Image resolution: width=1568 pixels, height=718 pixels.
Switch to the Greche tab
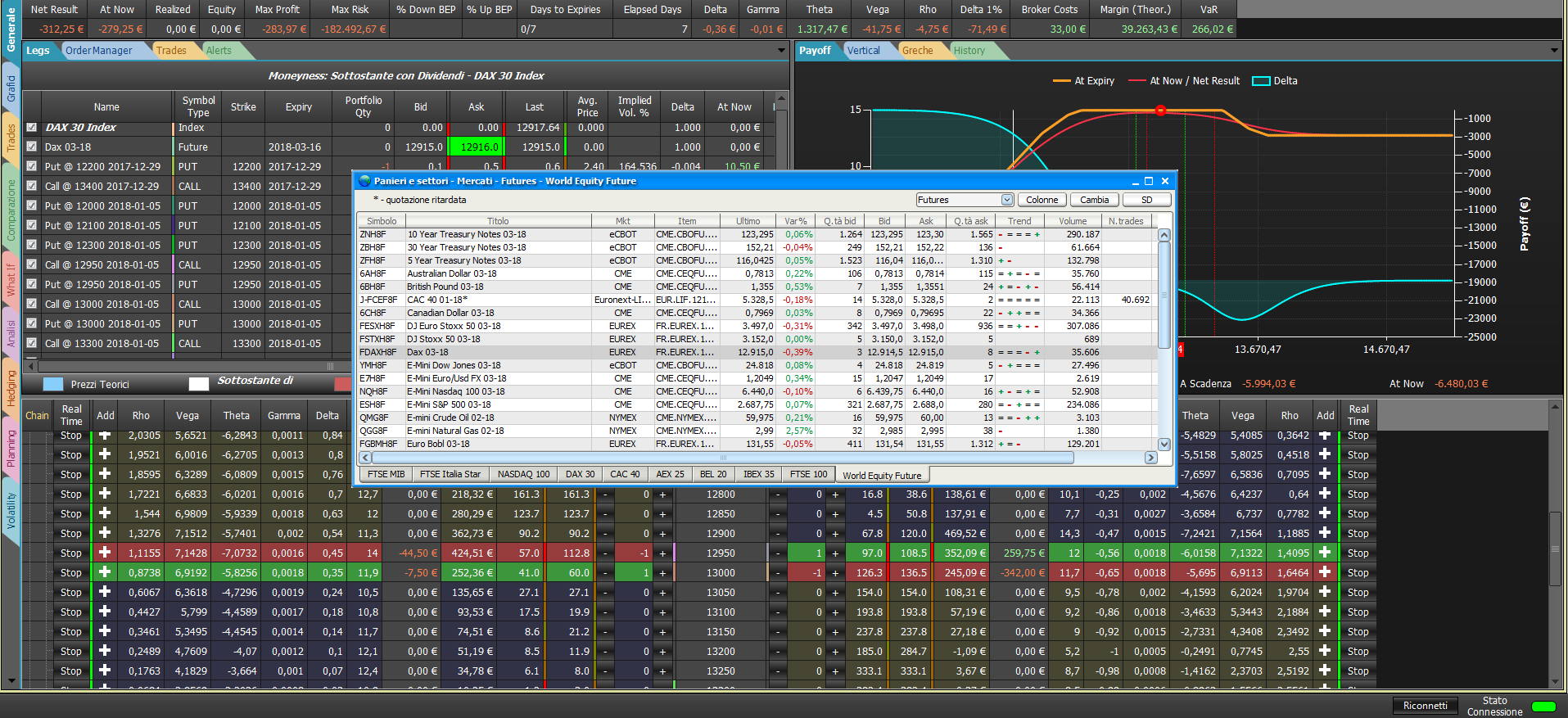click(x=917, y=51)
